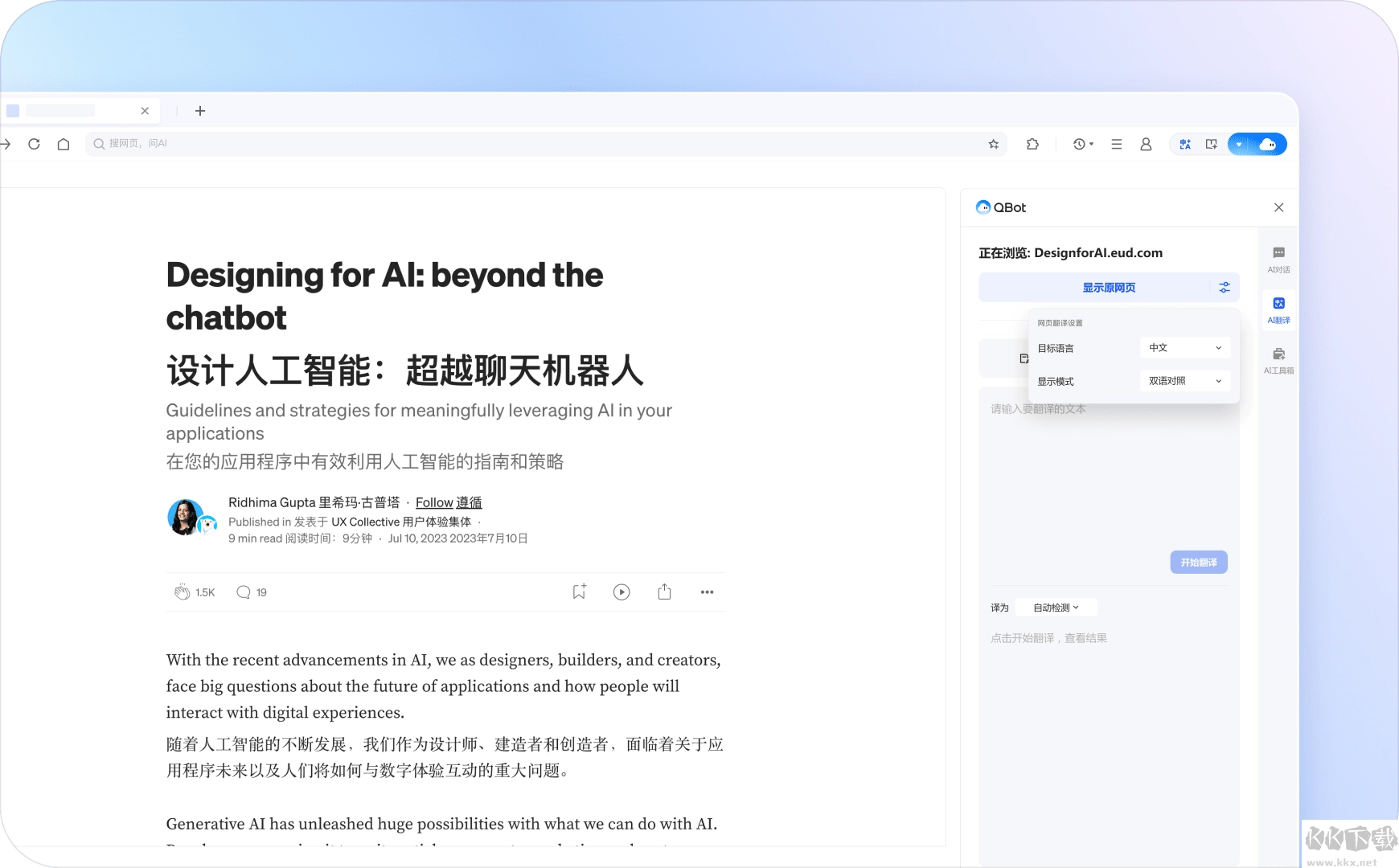
Task: Expand the 显示模式 dropdown set to 双语对照
Action: point(1184,381)
